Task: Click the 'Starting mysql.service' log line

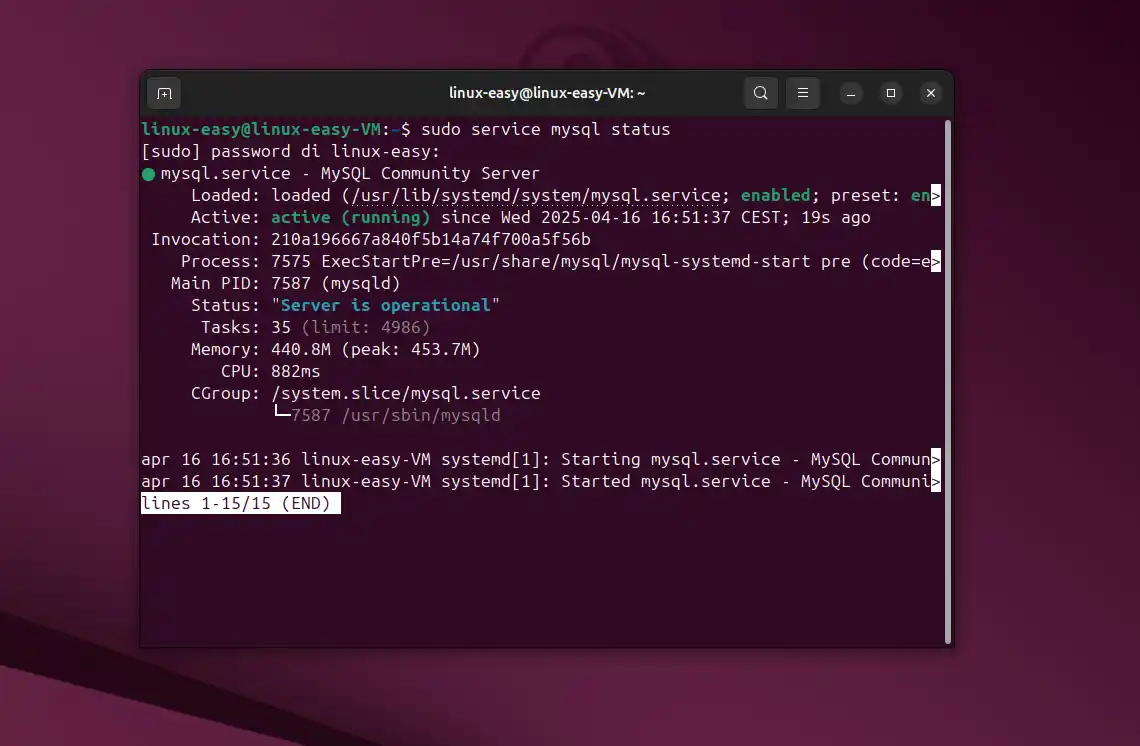Action: click(541, 460)
